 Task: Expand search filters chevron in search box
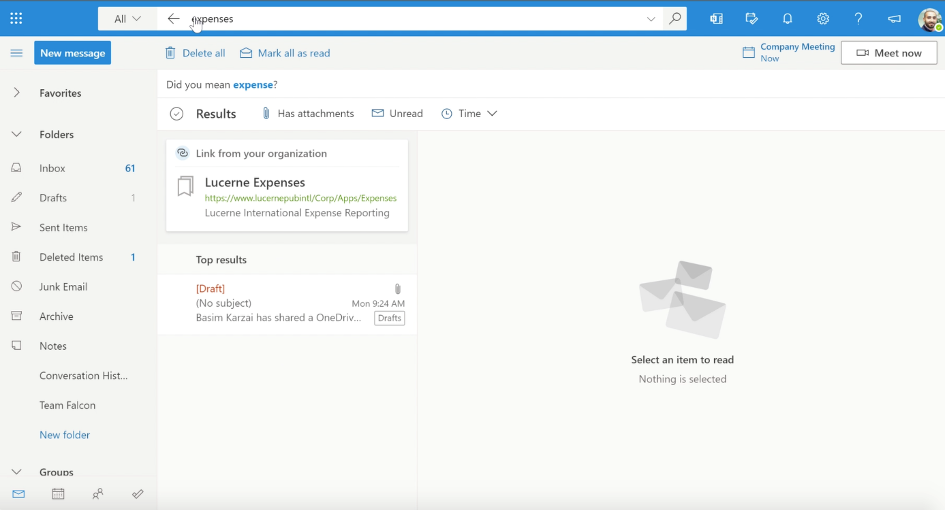click(651, 19)
